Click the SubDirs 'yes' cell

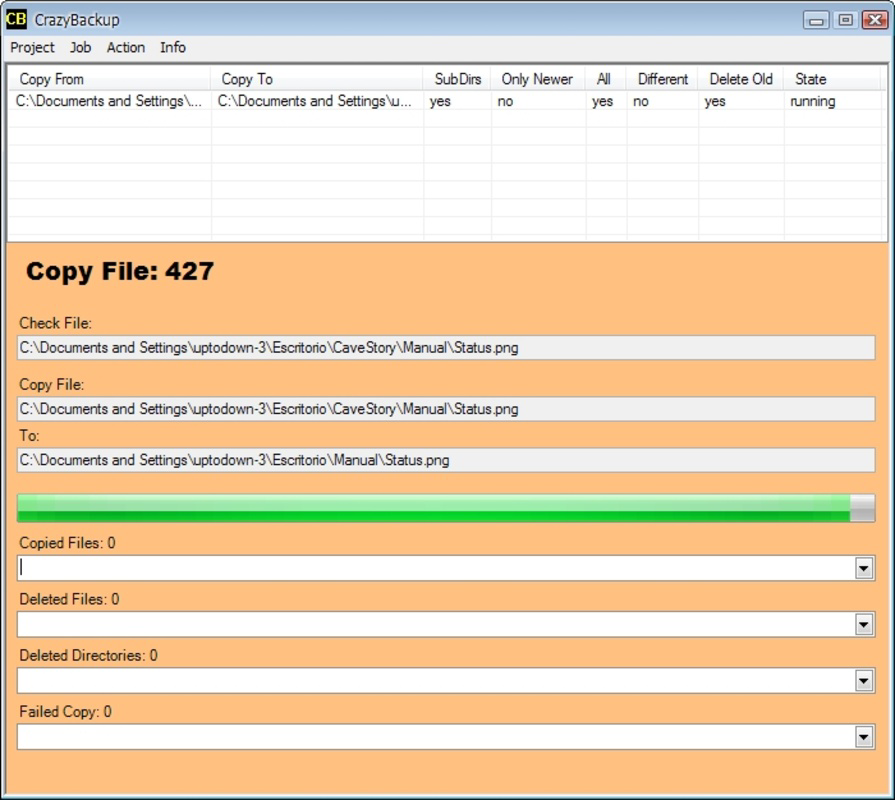[457, 101]
